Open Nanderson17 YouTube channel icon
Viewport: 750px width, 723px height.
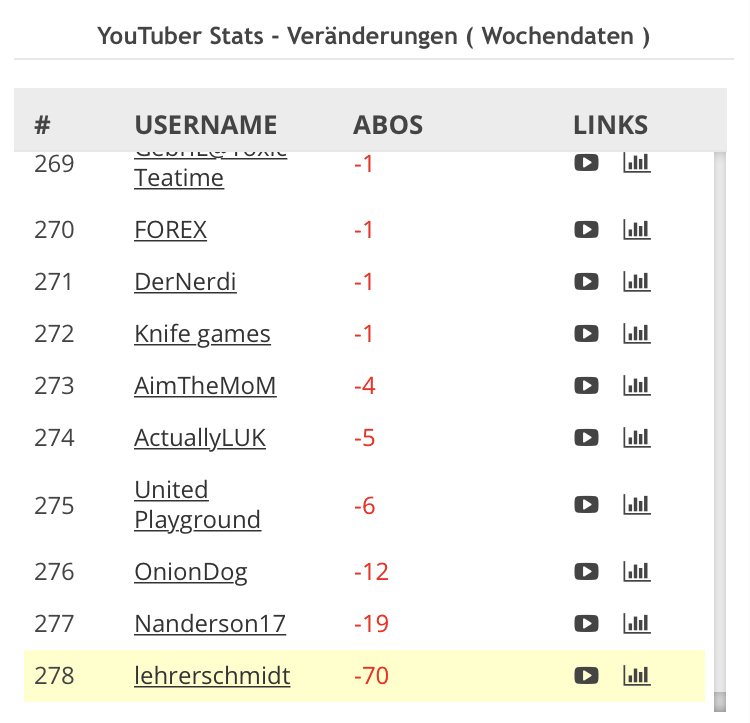tap(586, 624)
